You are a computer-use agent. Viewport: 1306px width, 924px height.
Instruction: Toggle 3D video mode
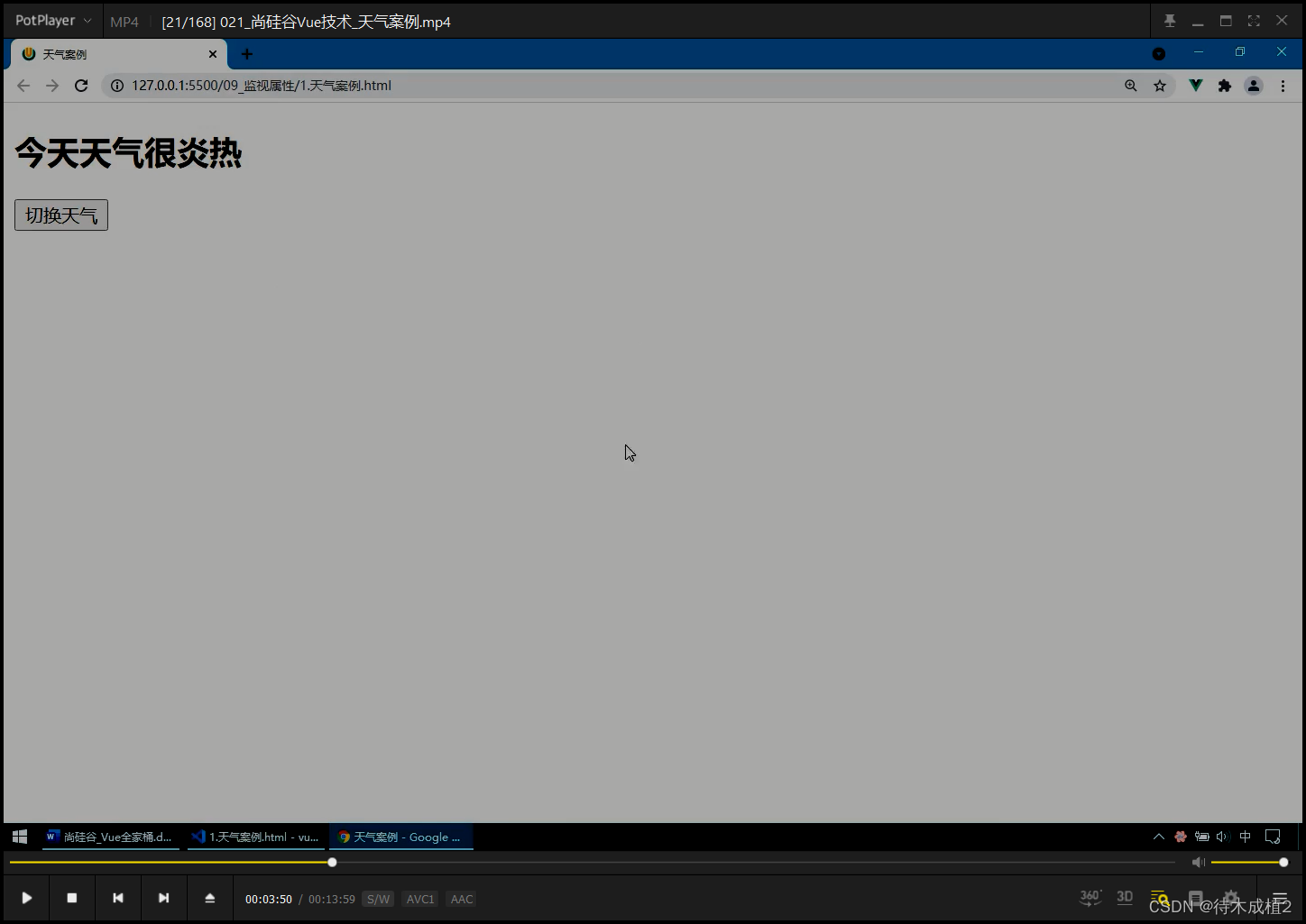pos(1125,897)
